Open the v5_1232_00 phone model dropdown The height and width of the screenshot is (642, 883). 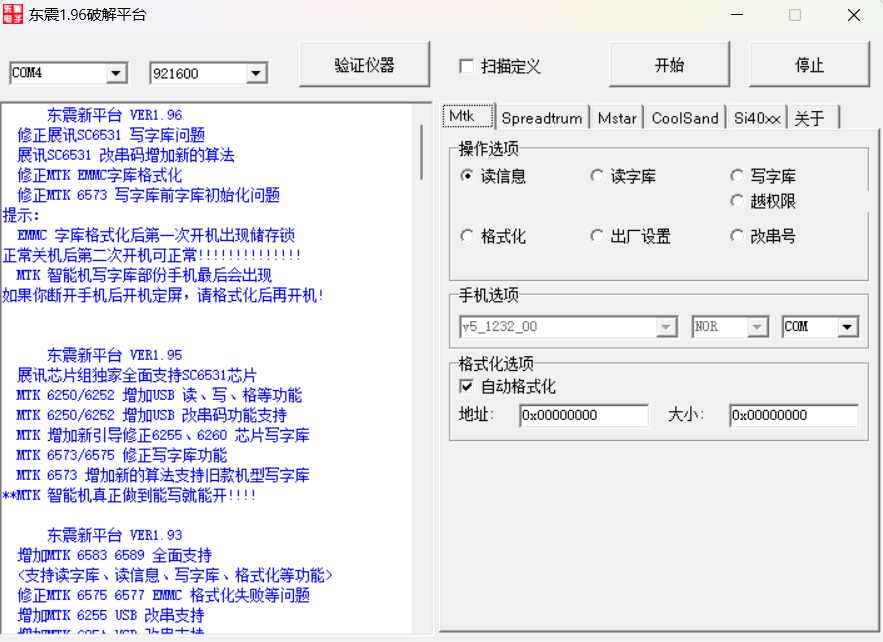click(x=667, y=327)
